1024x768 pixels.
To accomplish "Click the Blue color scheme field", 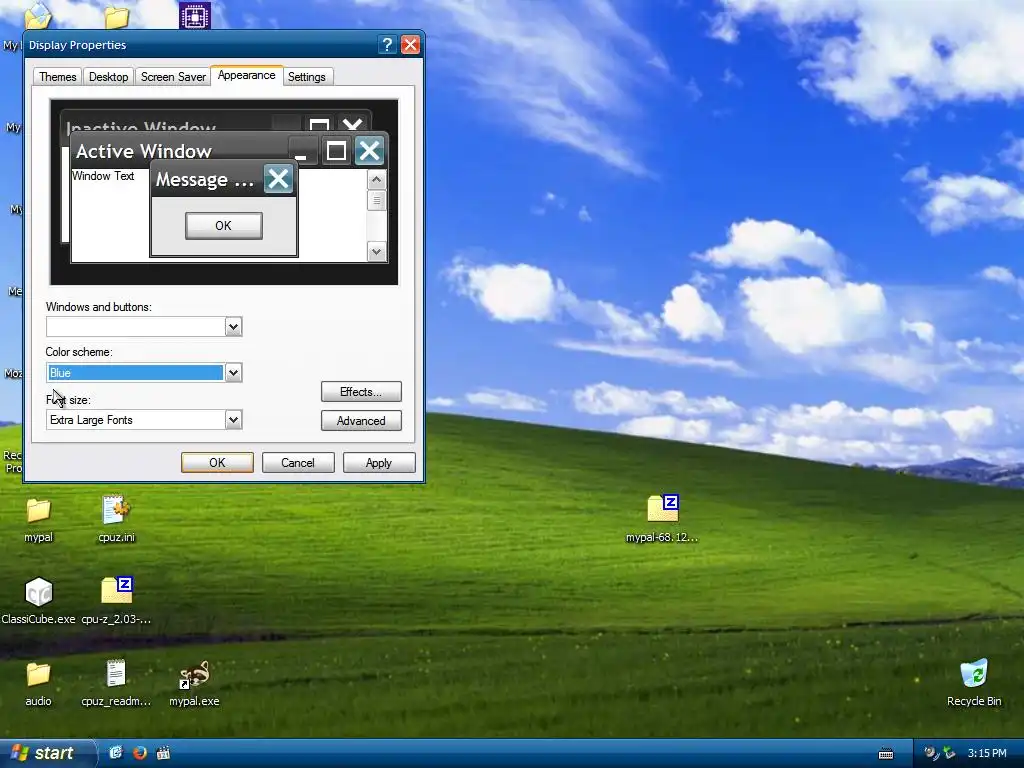I will pyautogui.click(x=135, y=373).
